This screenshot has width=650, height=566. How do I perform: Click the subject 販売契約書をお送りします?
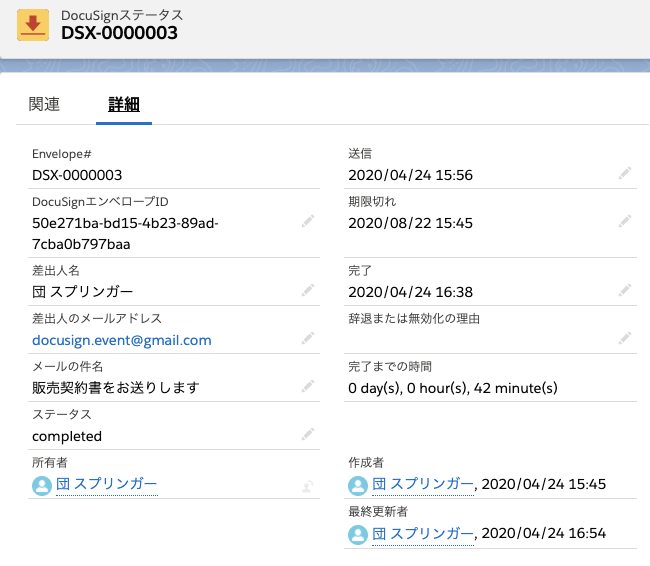pos(116,388)
